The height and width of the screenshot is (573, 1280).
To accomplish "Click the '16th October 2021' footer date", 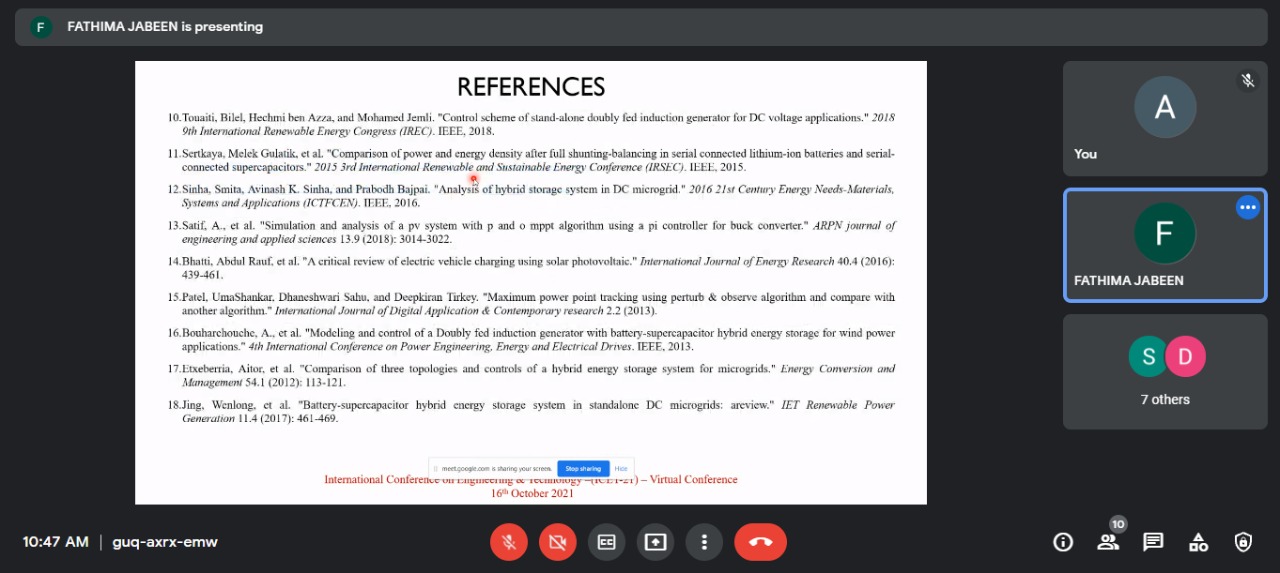I will pyautogui.click(x=532, y=493).
